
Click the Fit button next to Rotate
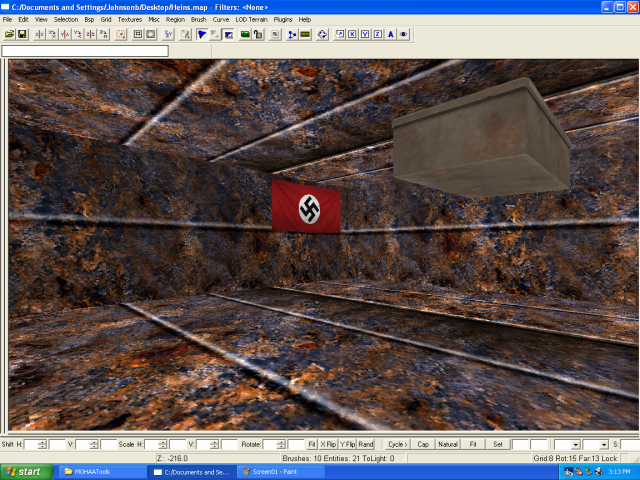pyautogui.click(x=312, y=444)
